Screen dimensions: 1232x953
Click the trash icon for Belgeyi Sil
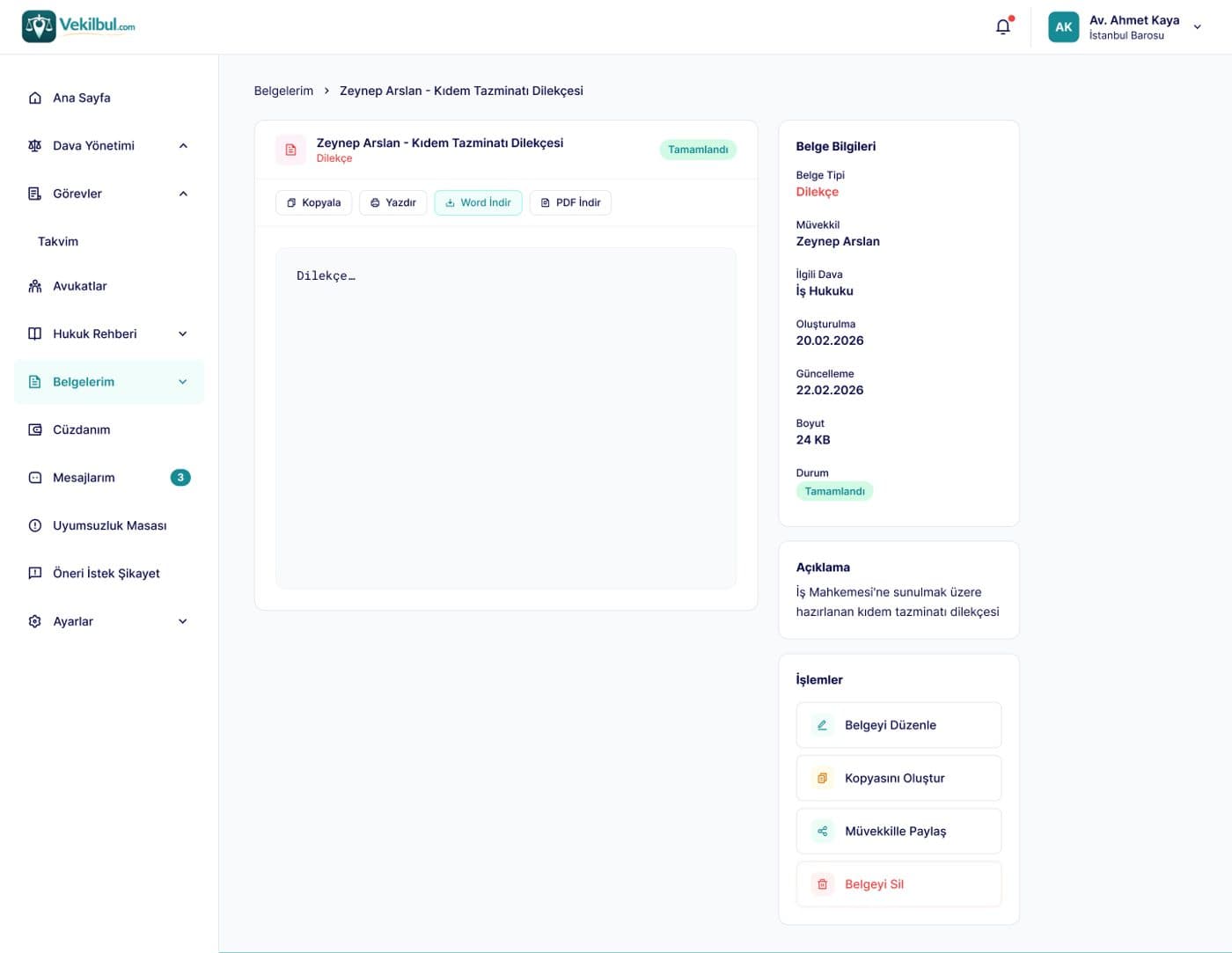[822, 883]
